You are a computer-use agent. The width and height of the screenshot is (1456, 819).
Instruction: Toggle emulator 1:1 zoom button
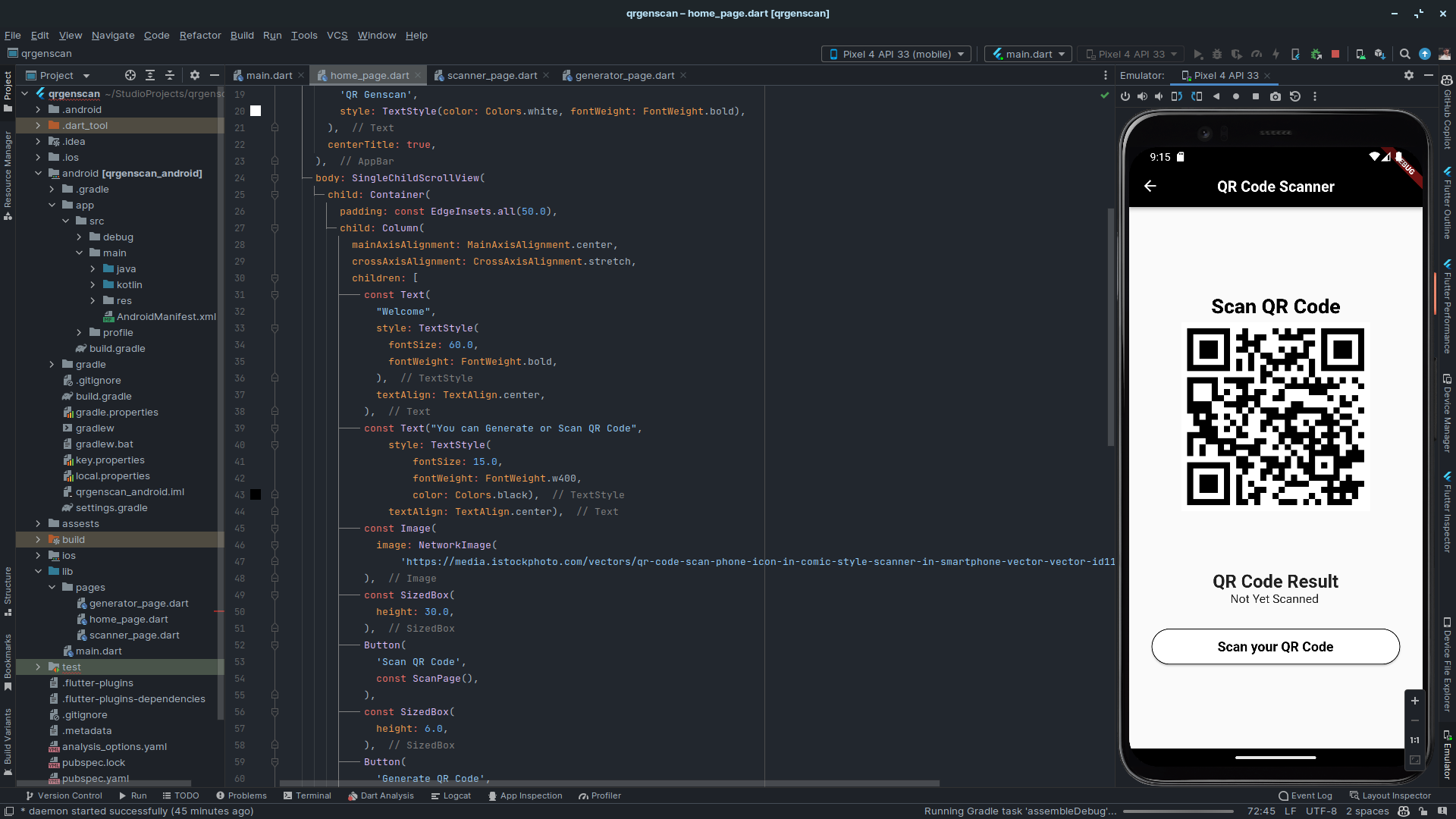(x=1414, y=740)
